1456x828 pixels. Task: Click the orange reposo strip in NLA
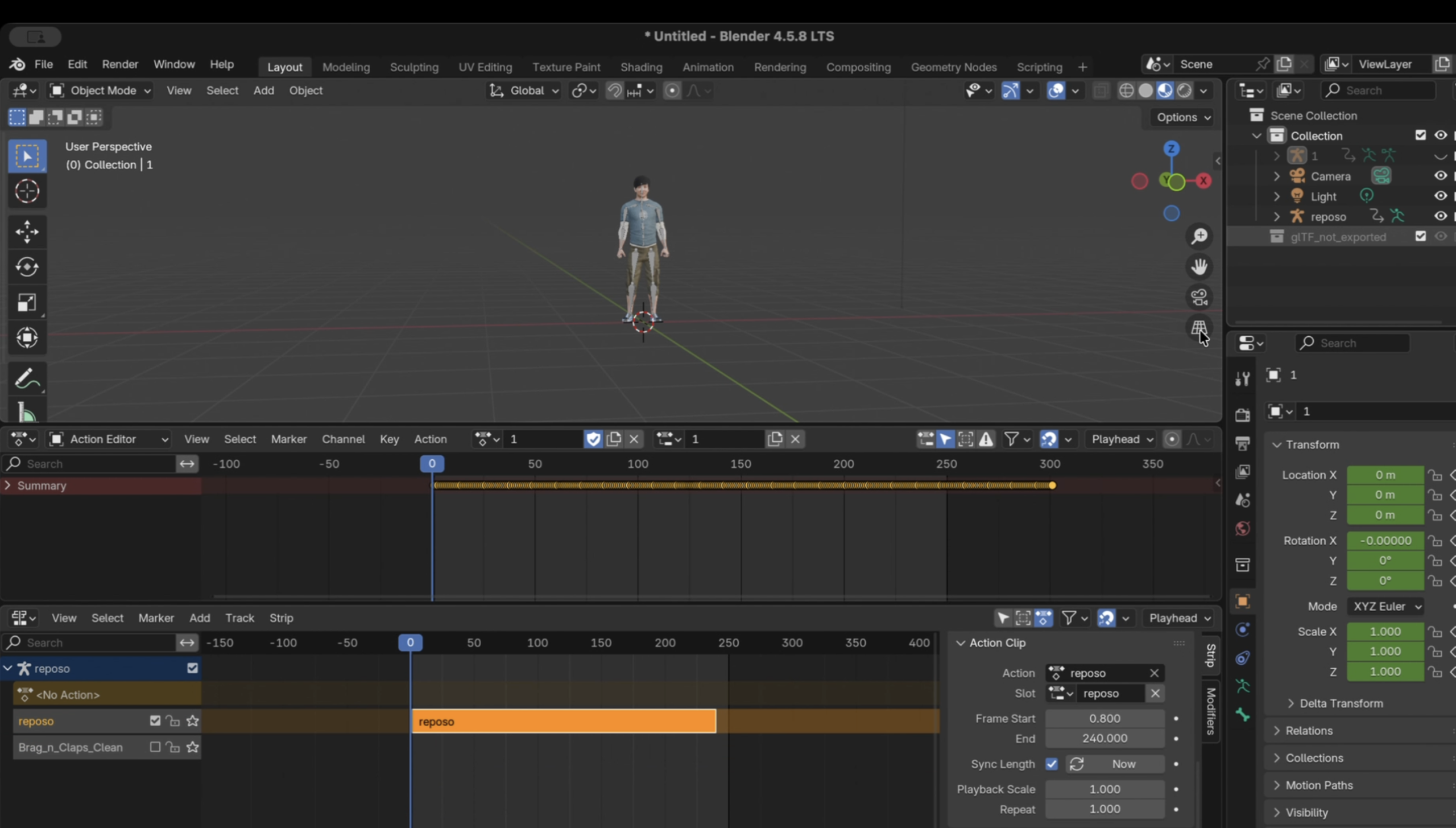click(563, 722)
